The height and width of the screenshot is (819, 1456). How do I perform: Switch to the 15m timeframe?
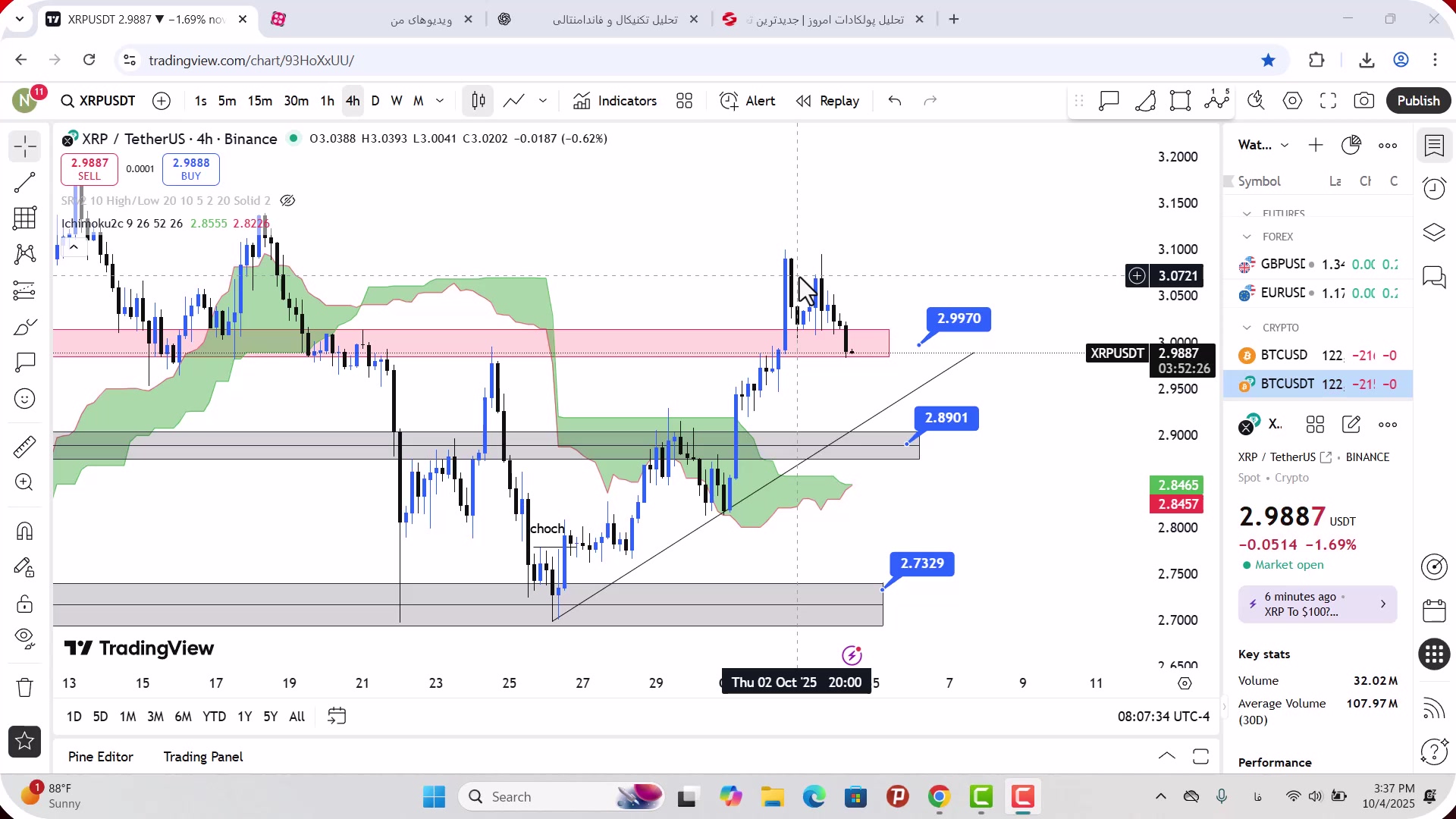(x=260, y=101)
